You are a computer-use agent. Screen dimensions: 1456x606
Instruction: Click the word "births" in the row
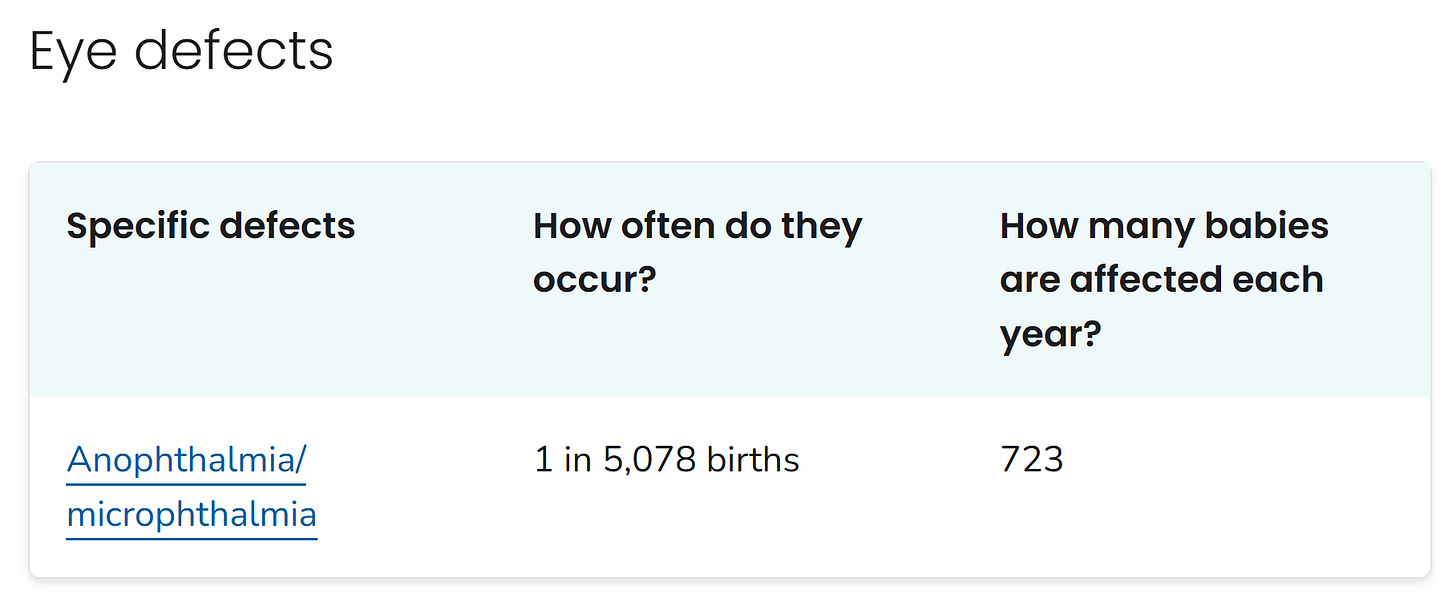point(753,460)
